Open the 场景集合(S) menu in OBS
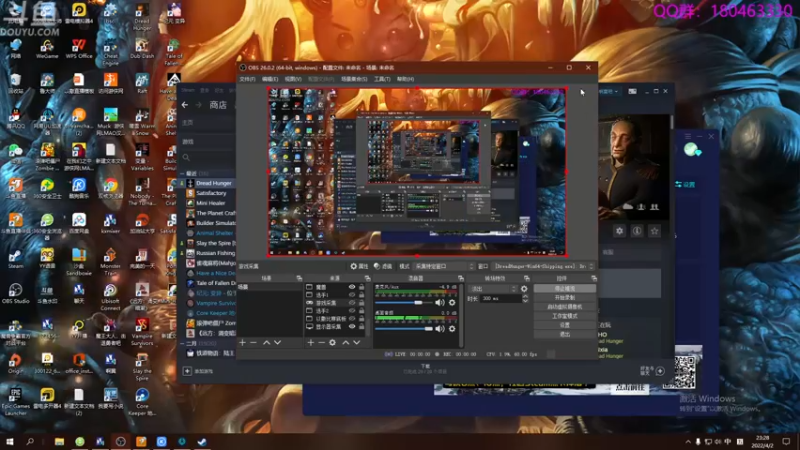The height and width of the screenshot is (450, 800). coord(354,79)
